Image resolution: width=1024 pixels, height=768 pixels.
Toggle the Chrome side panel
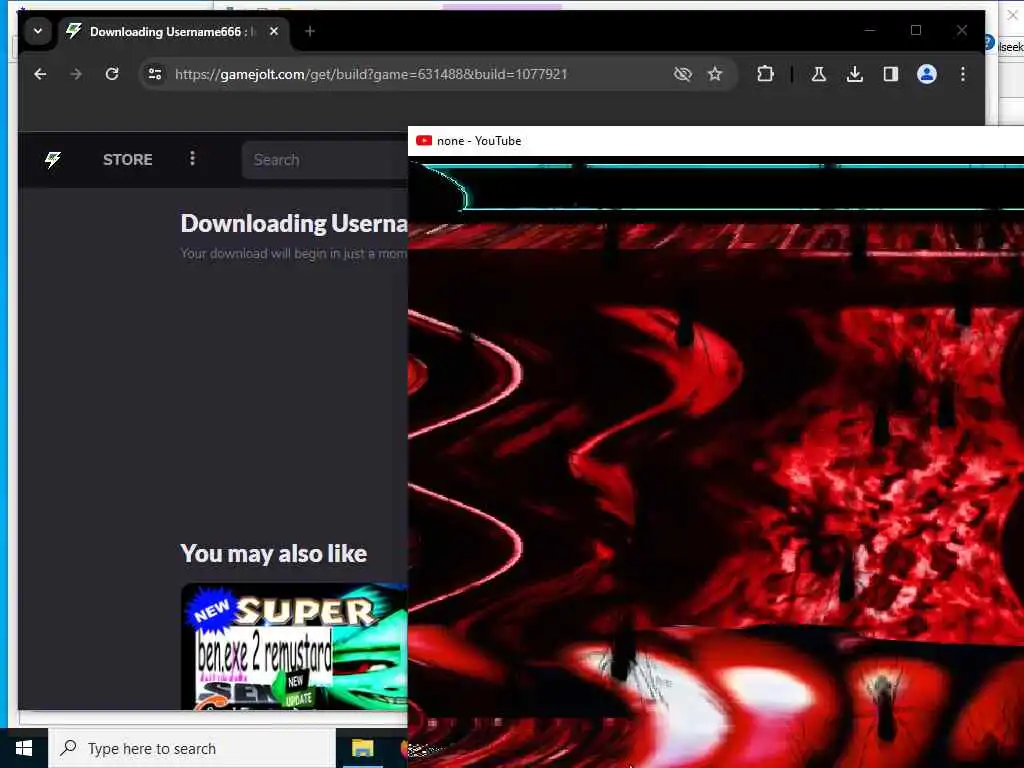click(891, 74)
